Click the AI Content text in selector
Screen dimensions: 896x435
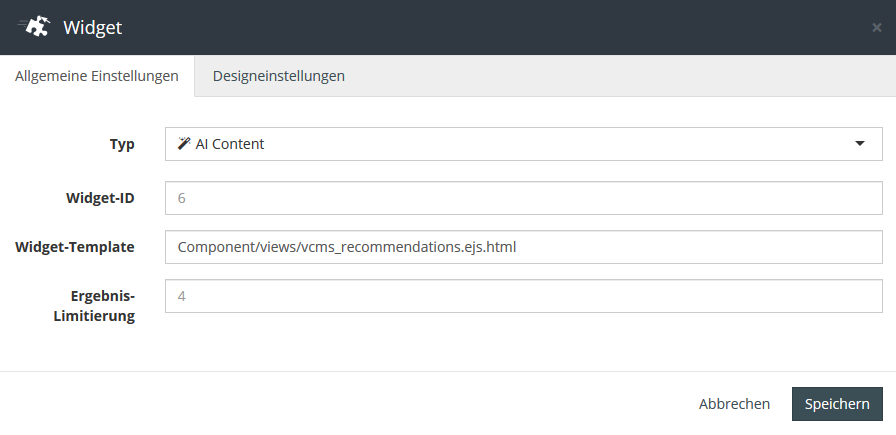tap(230, 144)
